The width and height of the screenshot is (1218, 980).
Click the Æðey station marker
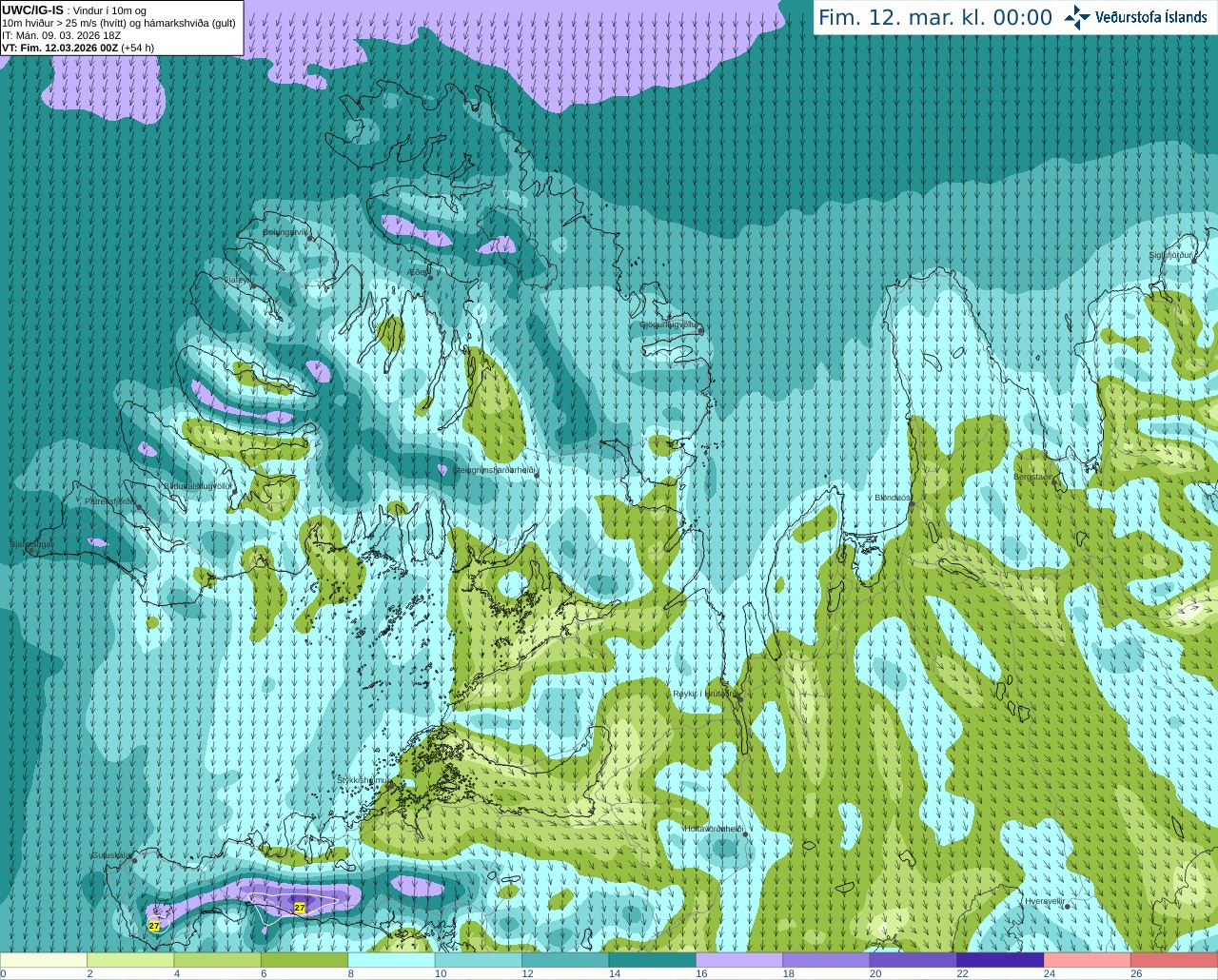(430, 278)
